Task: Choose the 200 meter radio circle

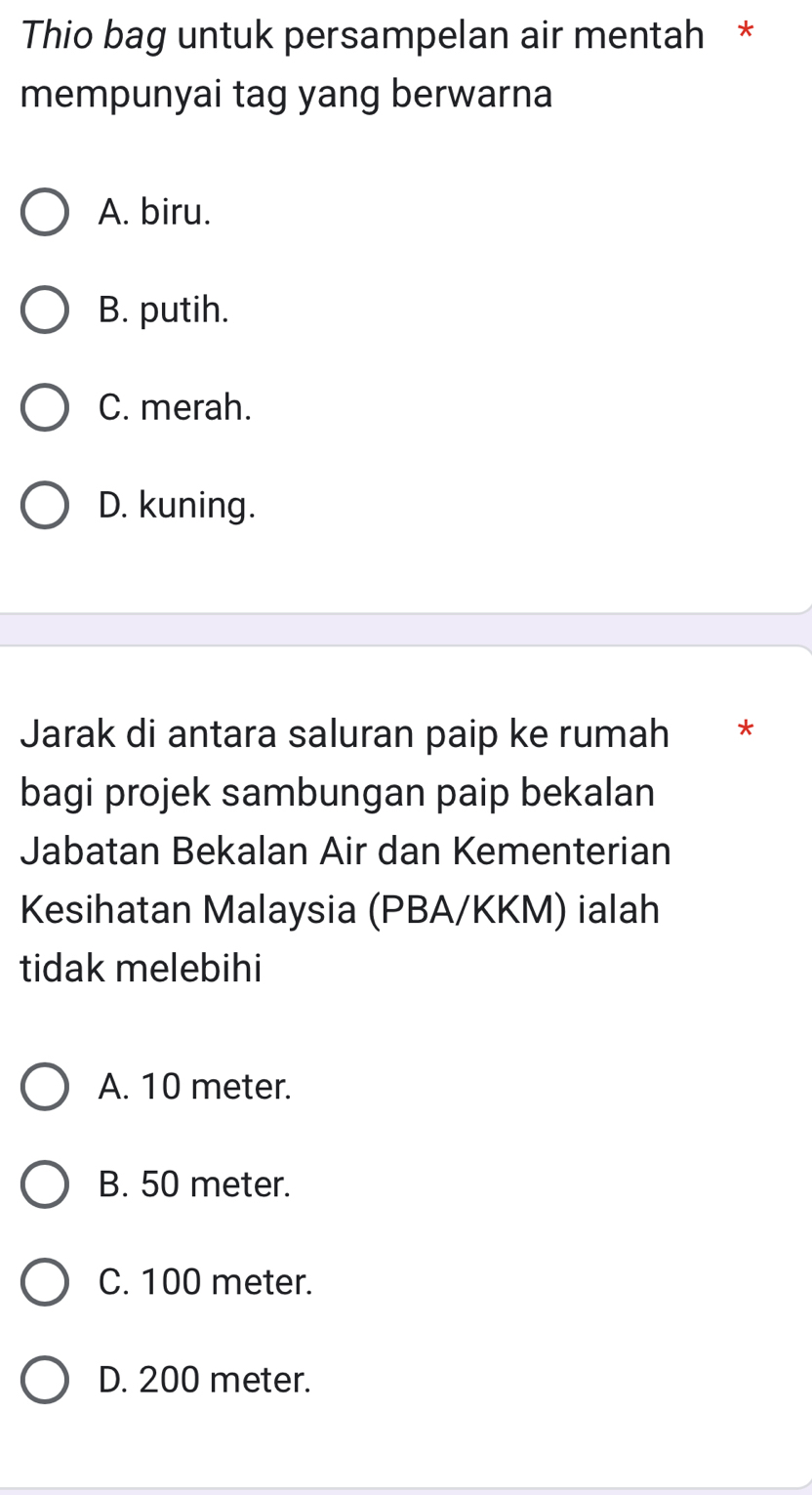Action: 45,1380
